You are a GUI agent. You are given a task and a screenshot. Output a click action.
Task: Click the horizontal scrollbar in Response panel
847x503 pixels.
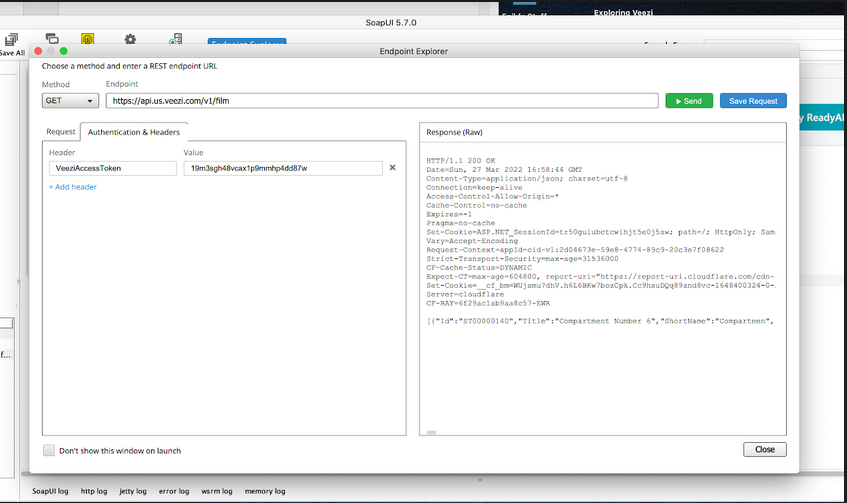[x=432, y=432]
